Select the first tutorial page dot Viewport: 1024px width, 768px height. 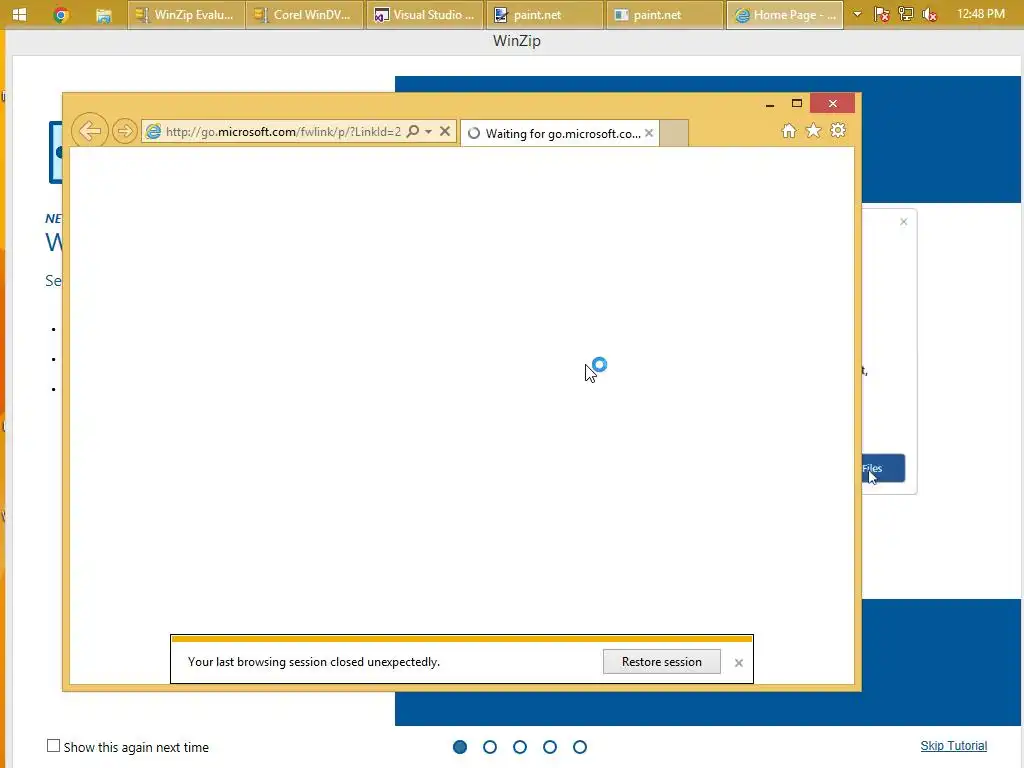click(x=460, y=746)
